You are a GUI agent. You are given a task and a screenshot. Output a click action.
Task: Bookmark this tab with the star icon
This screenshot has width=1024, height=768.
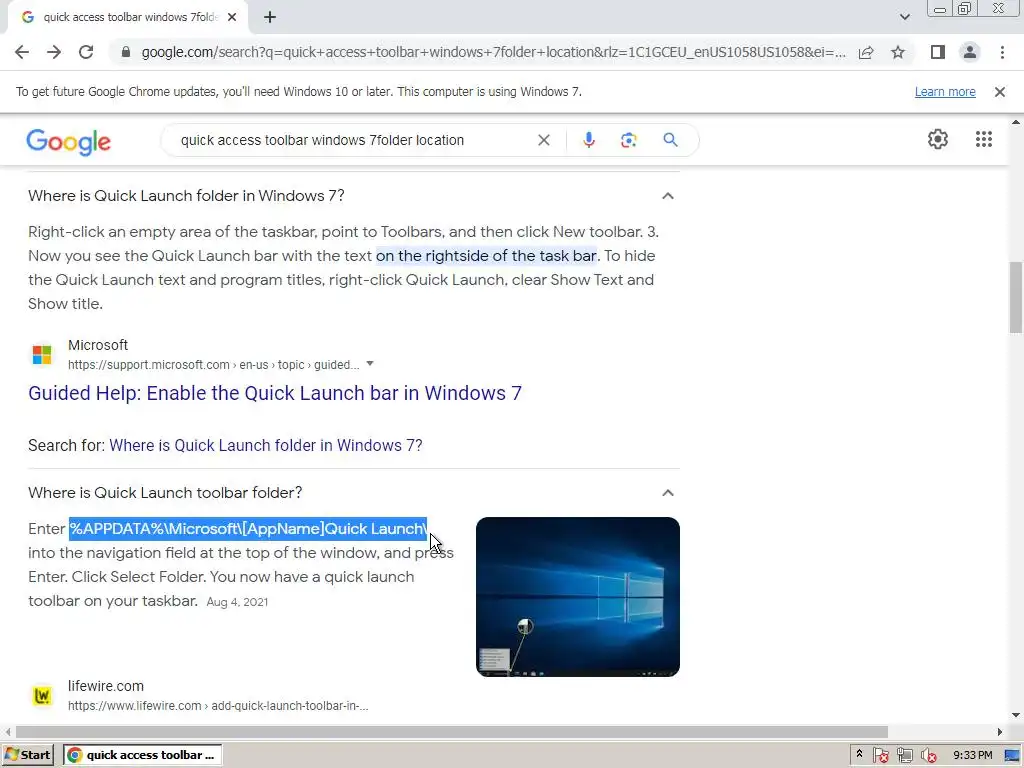tap(898, 52)
